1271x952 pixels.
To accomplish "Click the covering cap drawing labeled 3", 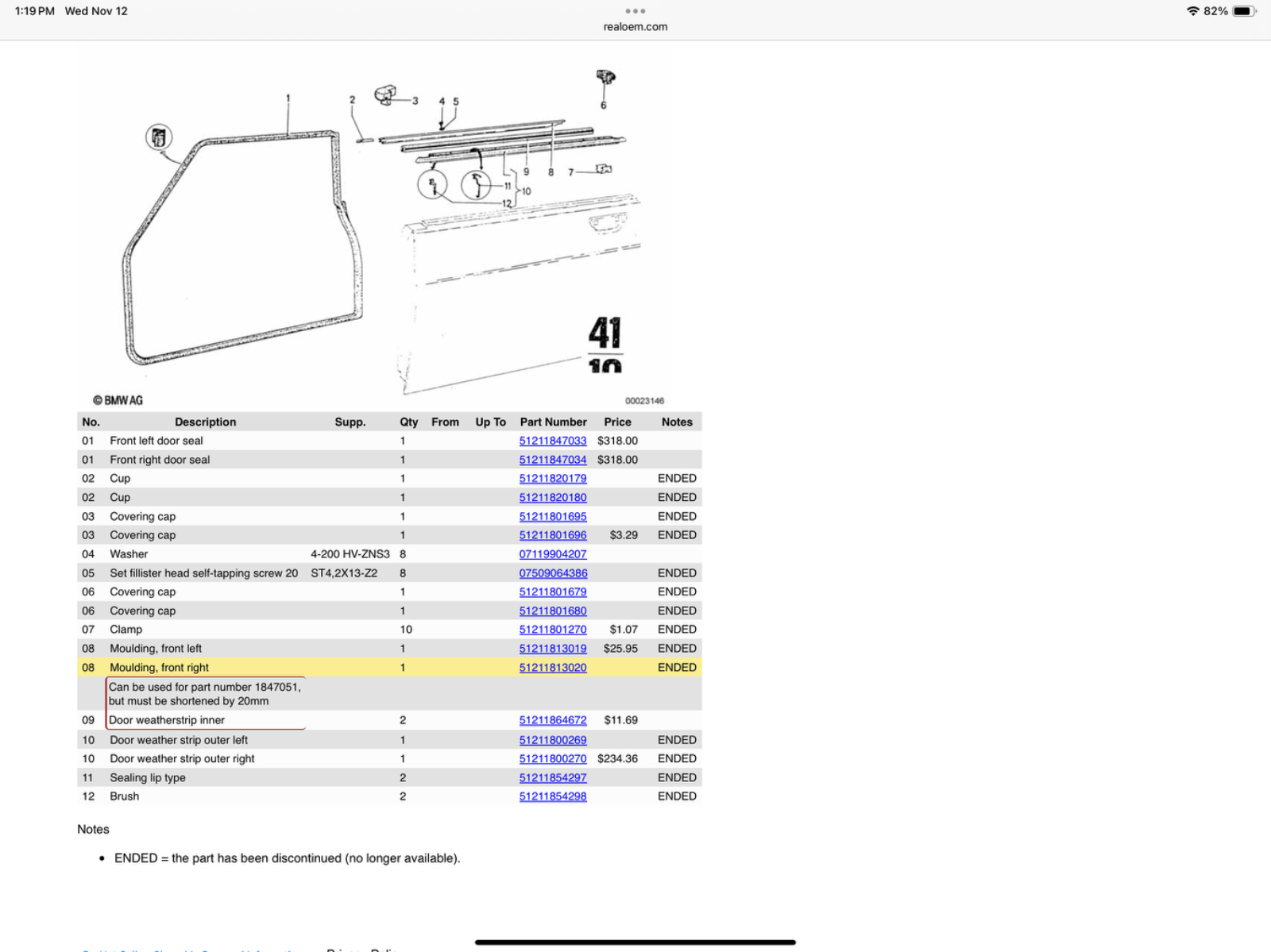I will point(386,95).
